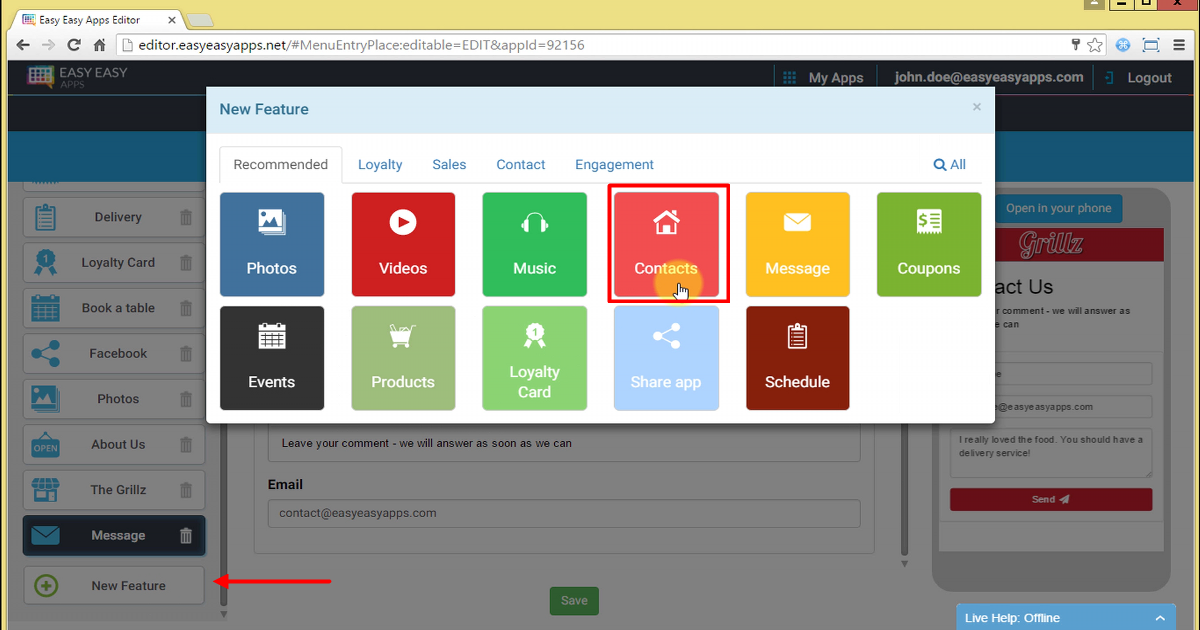
Task: Choose the Events feature tile
Action: 272,358
